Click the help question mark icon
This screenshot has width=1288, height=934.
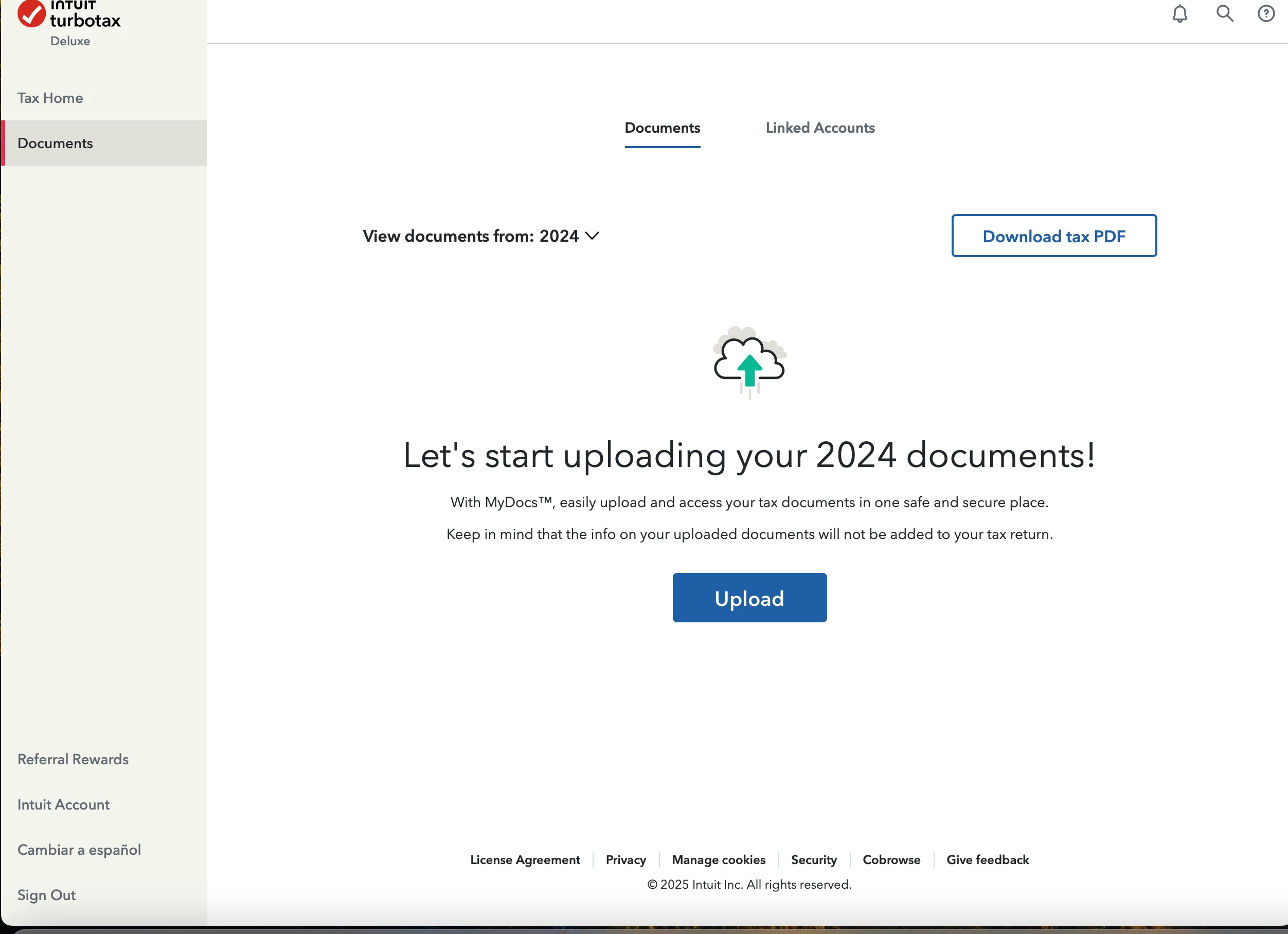[x=1266, y=13]
